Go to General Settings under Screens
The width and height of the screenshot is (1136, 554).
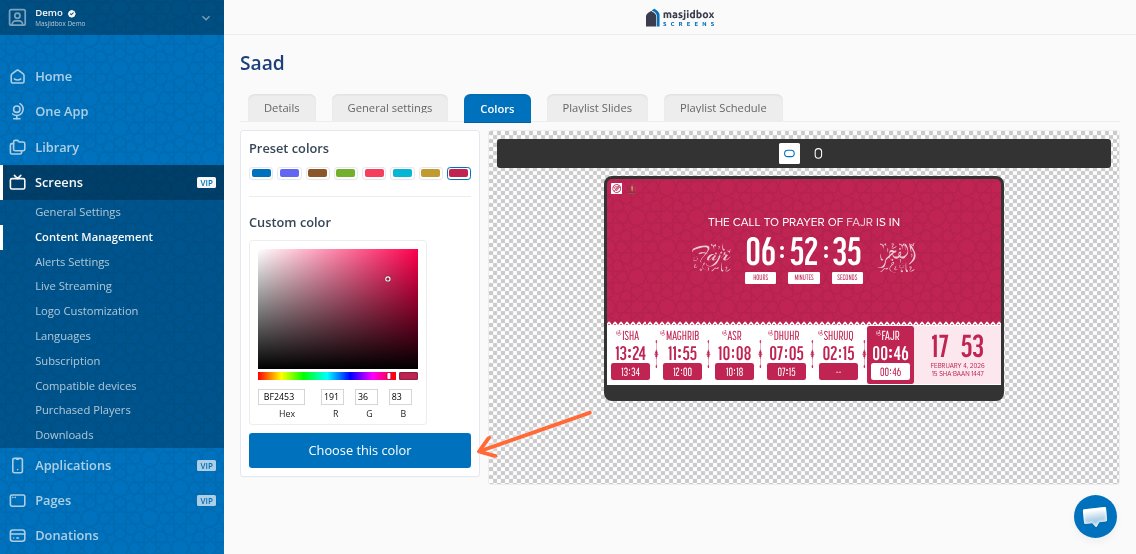click(78, 212)
